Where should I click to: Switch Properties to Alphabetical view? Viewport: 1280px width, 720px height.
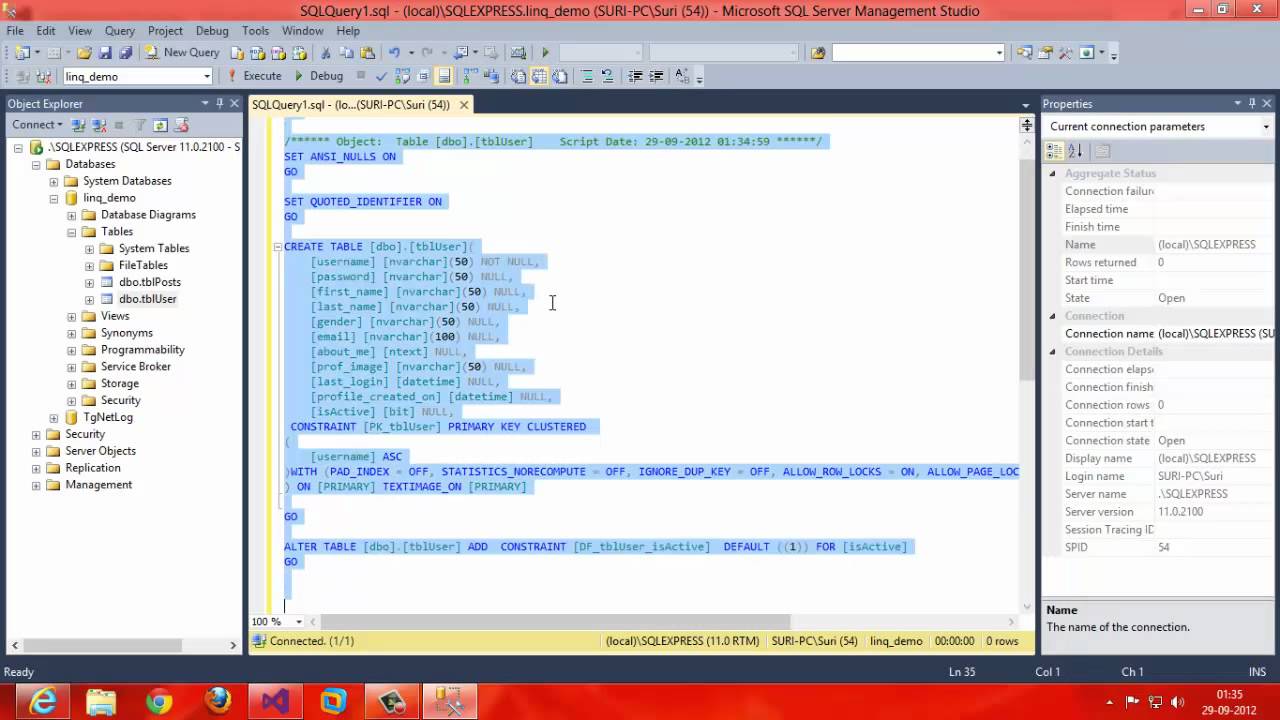(1075, 151)
